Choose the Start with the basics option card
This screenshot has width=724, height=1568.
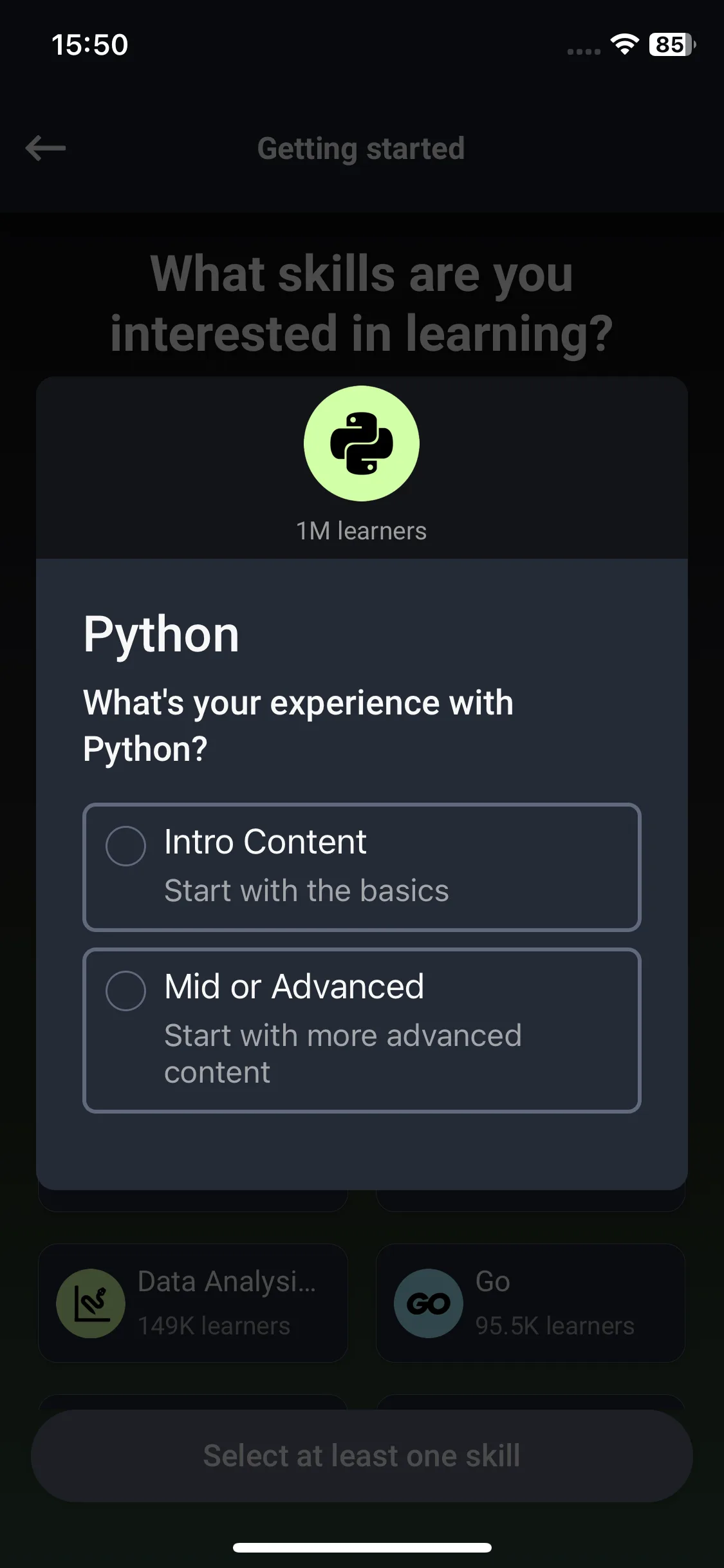coord(362,867)
